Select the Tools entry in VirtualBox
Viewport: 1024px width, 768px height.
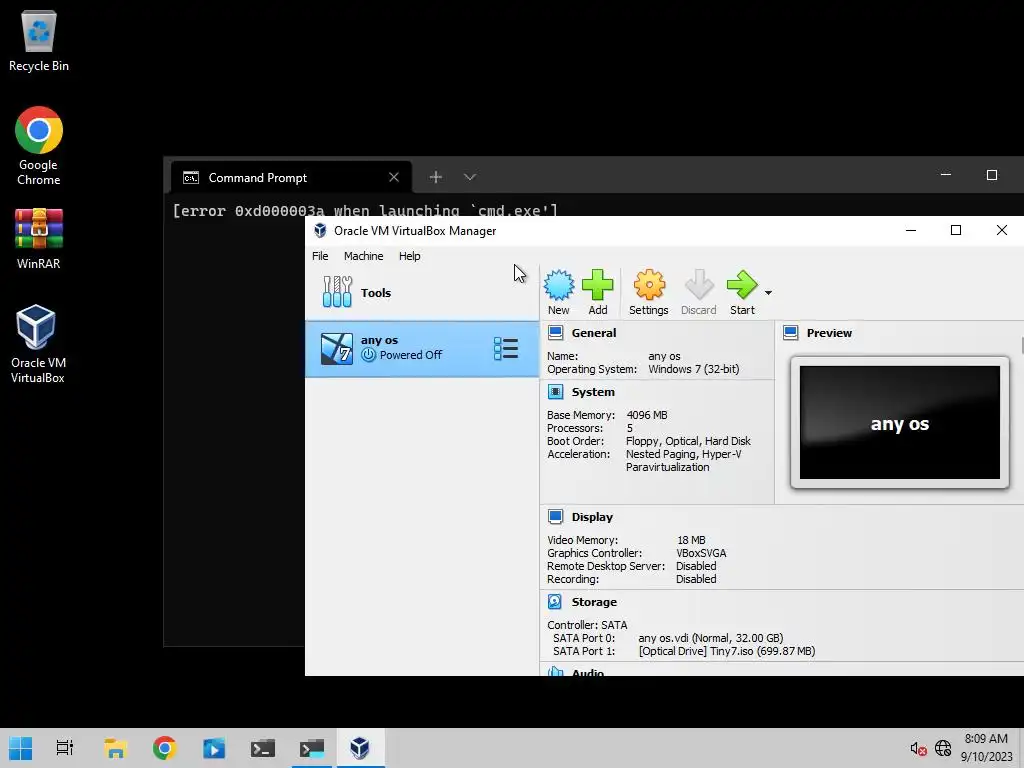point(422,293)
